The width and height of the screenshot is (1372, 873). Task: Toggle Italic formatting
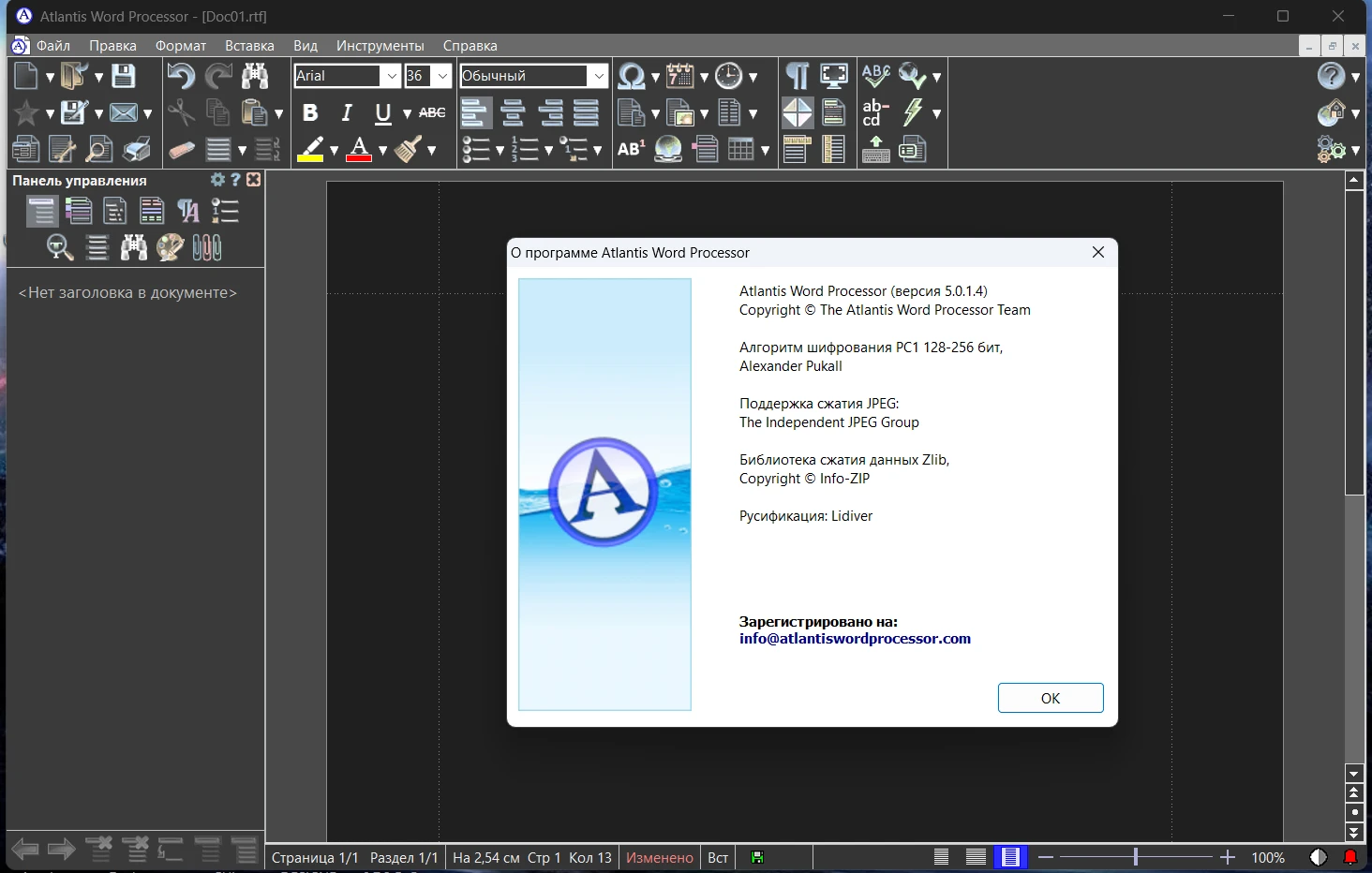347,112
